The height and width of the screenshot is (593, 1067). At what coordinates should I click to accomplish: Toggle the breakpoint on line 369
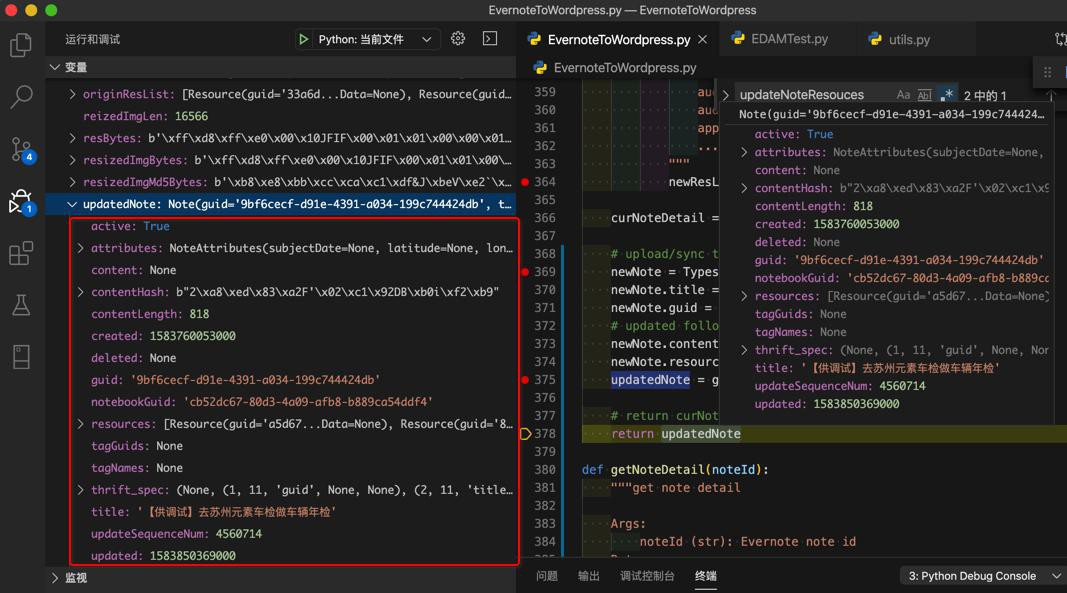(525, 272)
